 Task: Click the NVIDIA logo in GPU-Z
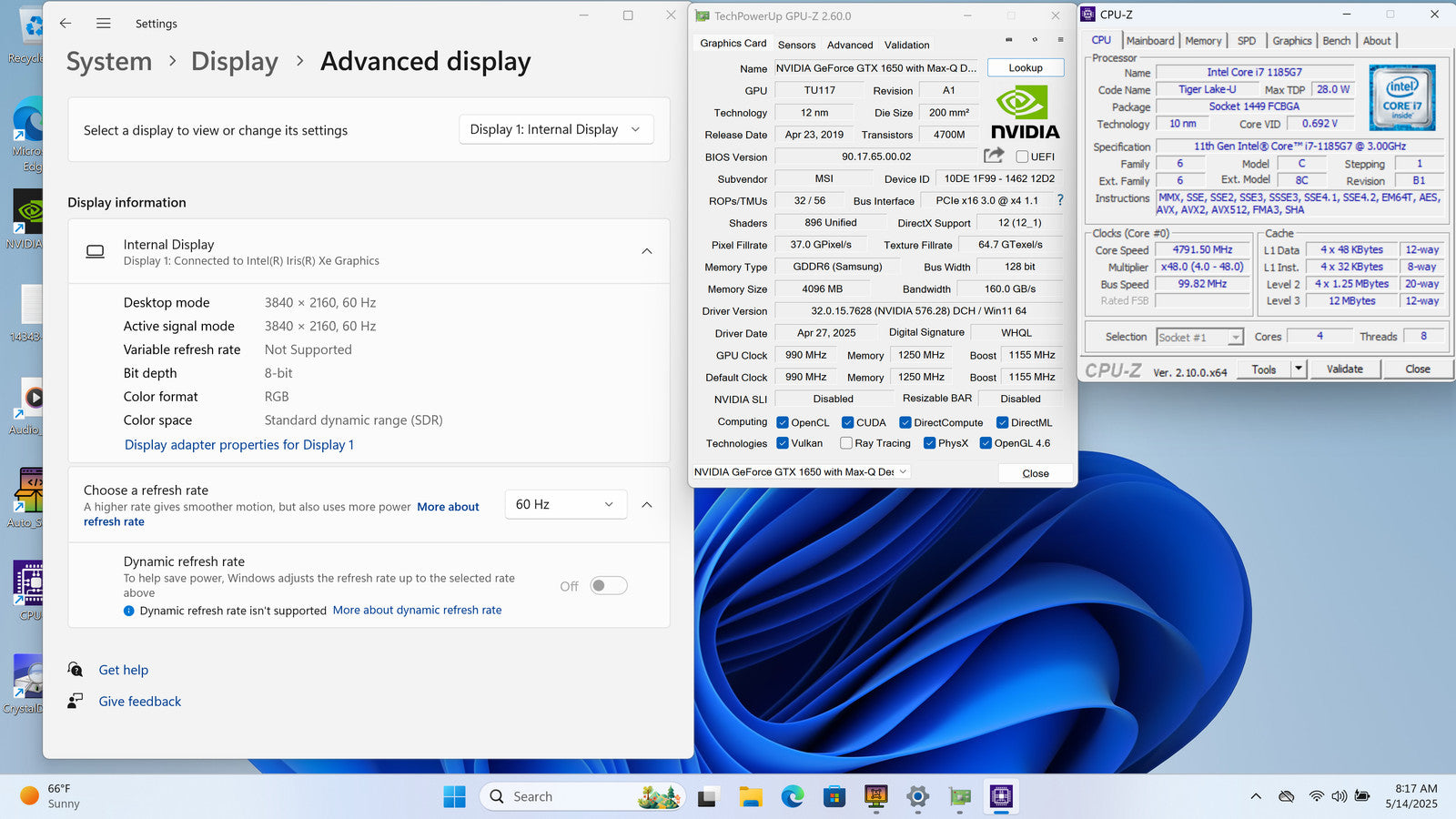(1025, 112)
